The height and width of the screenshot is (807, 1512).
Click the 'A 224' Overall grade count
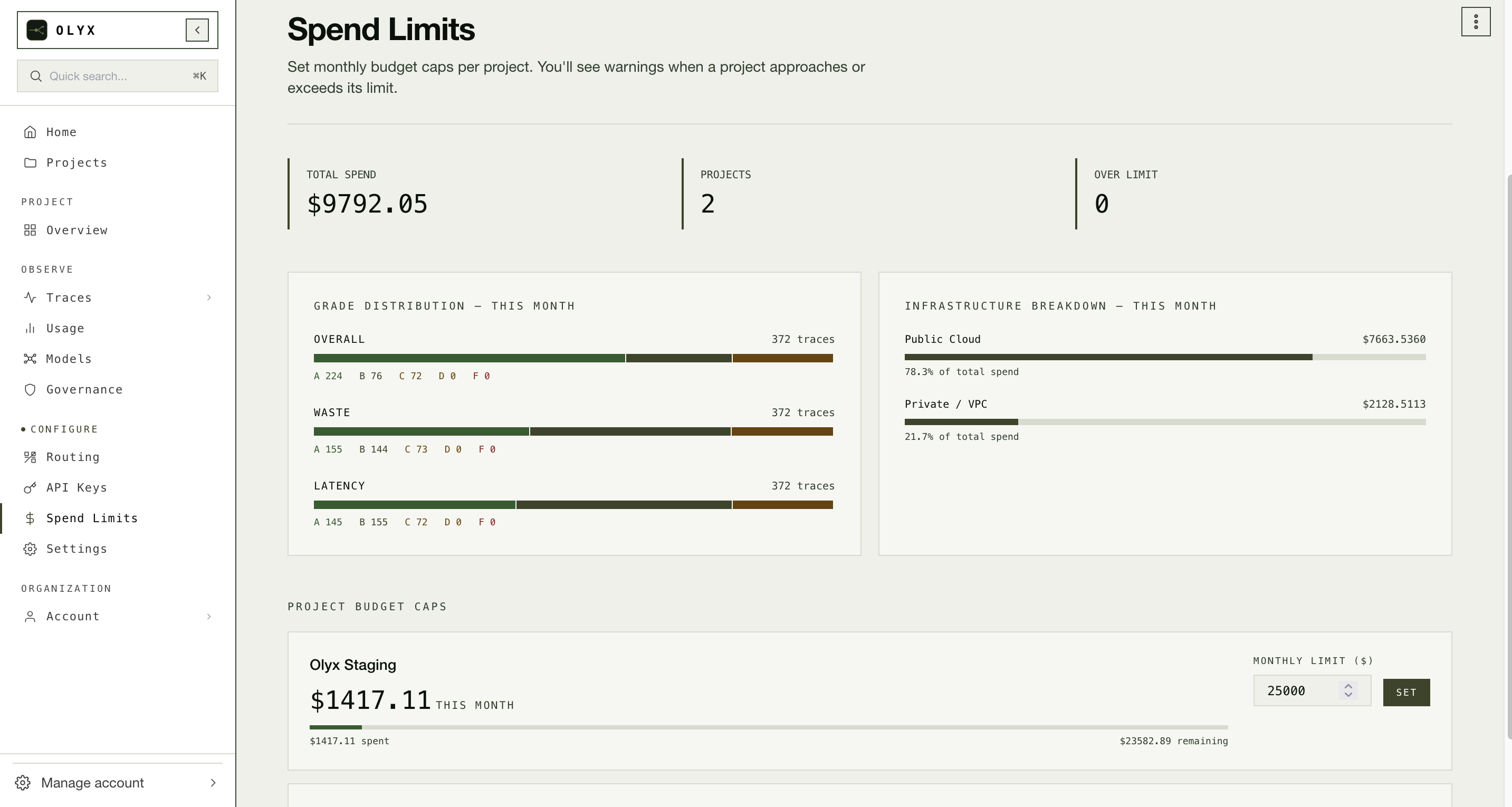(328, 376)
